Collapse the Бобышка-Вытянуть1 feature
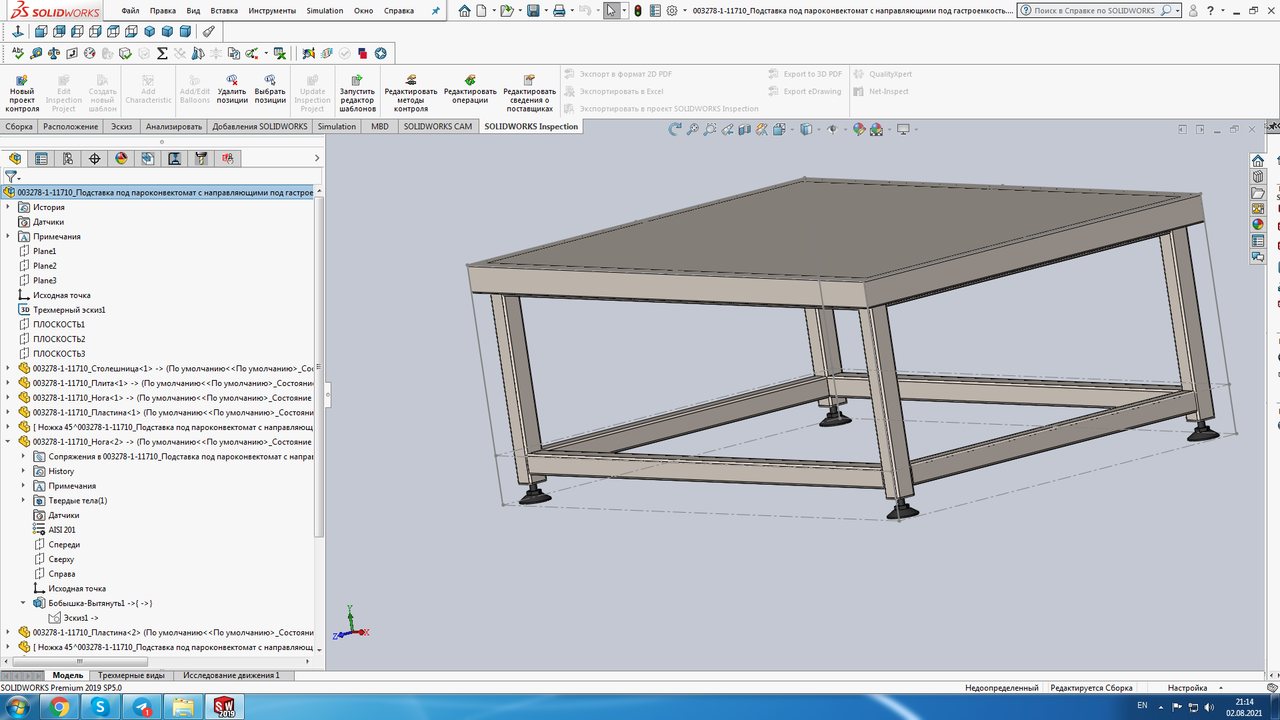The height and width of the screenshot is (720, 1280). coord(24,603)
